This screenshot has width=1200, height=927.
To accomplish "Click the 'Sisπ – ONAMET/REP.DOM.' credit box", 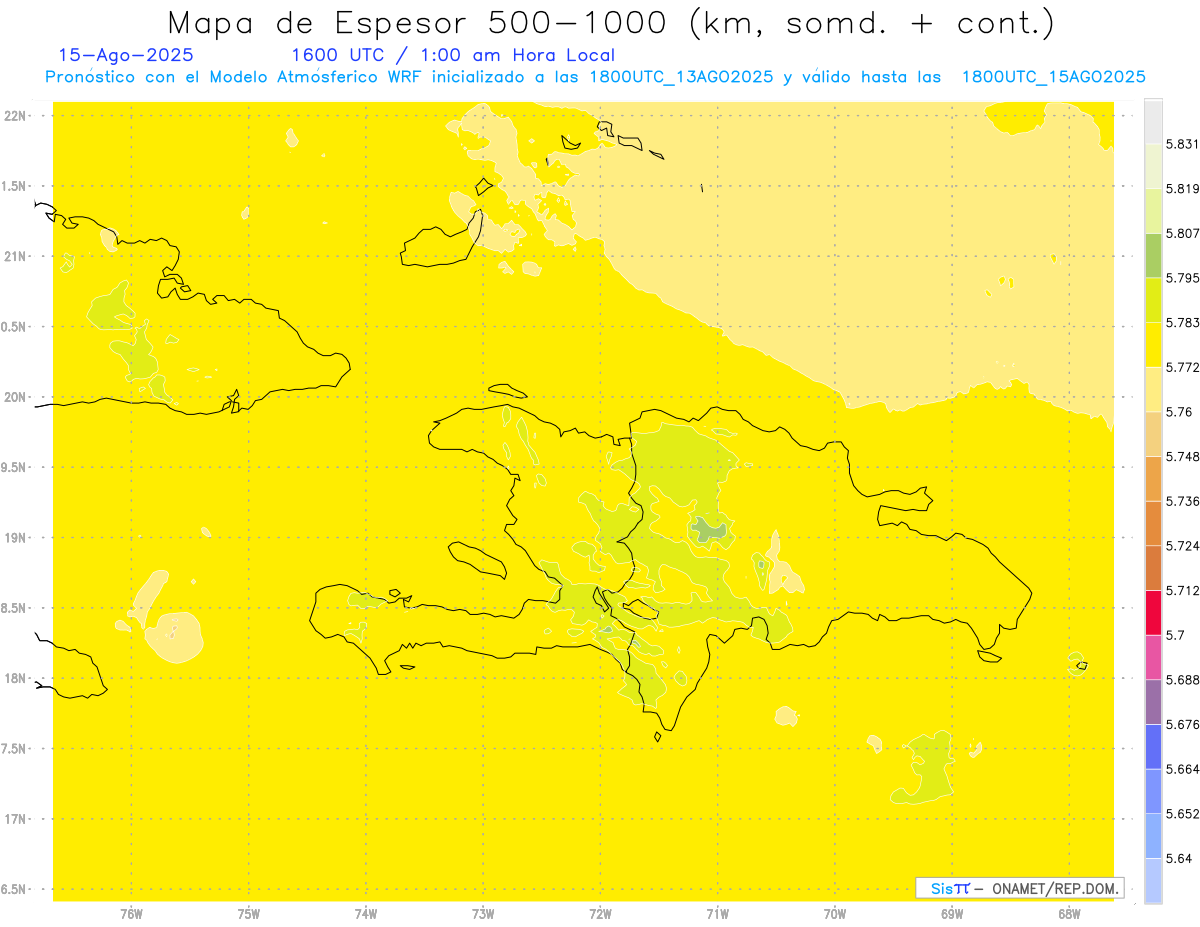I will [1019, 888].
